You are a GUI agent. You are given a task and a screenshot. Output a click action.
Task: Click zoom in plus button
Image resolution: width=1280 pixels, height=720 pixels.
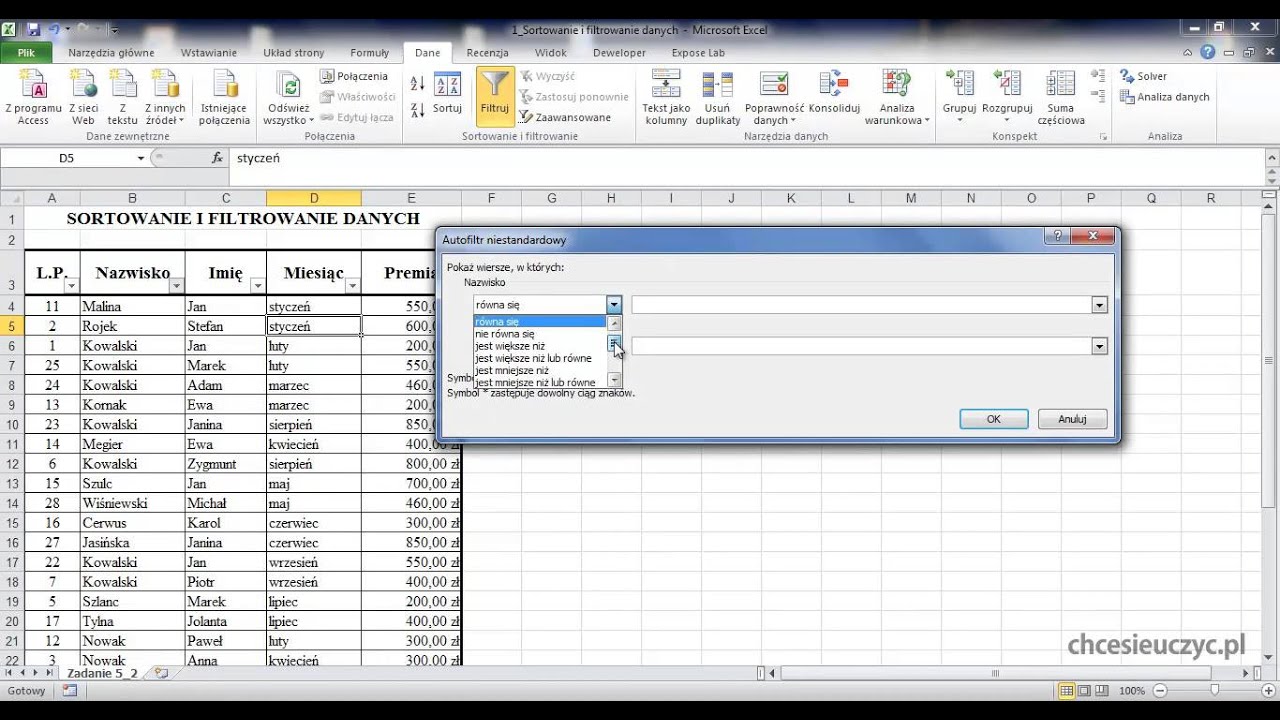(1268, 691)
